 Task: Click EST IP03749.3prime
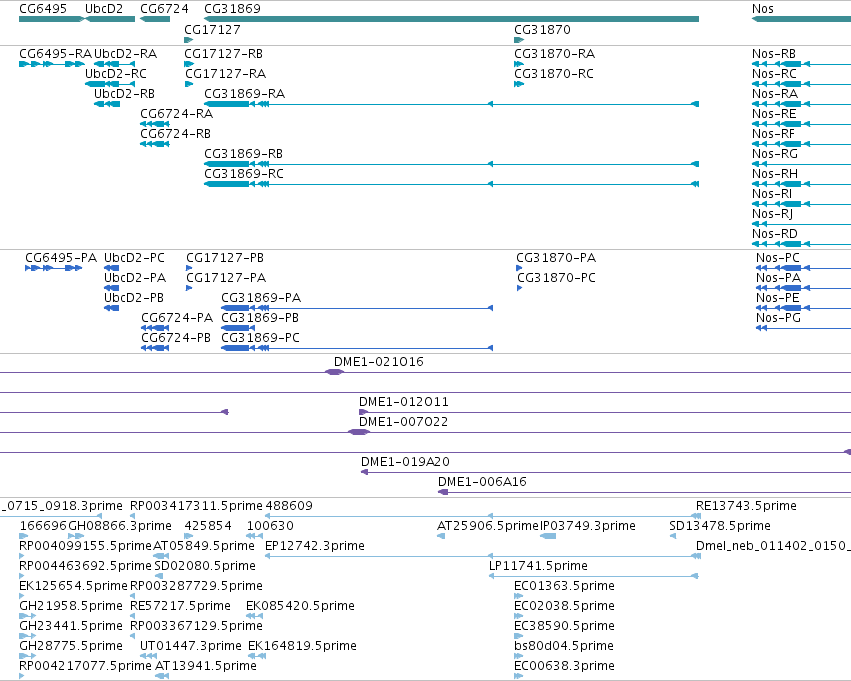click(x=588, y=526)
